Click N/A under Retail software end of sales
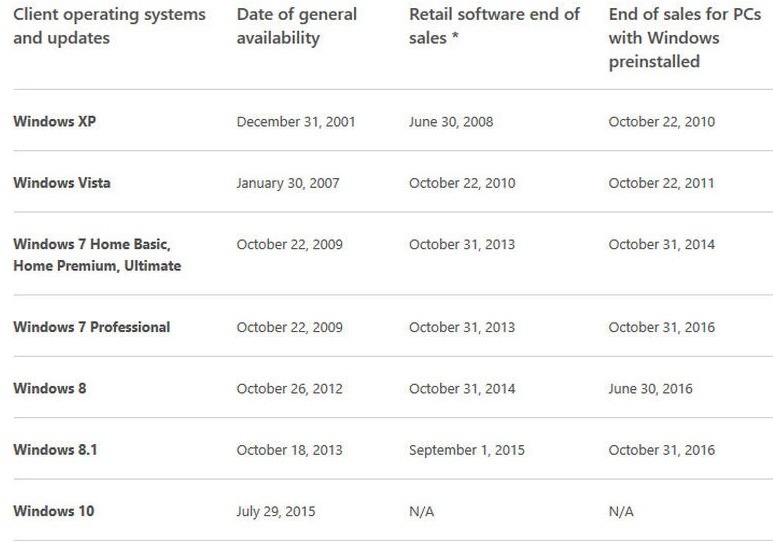The width and height of the screenshot is (773, 545). click(422, 511)
